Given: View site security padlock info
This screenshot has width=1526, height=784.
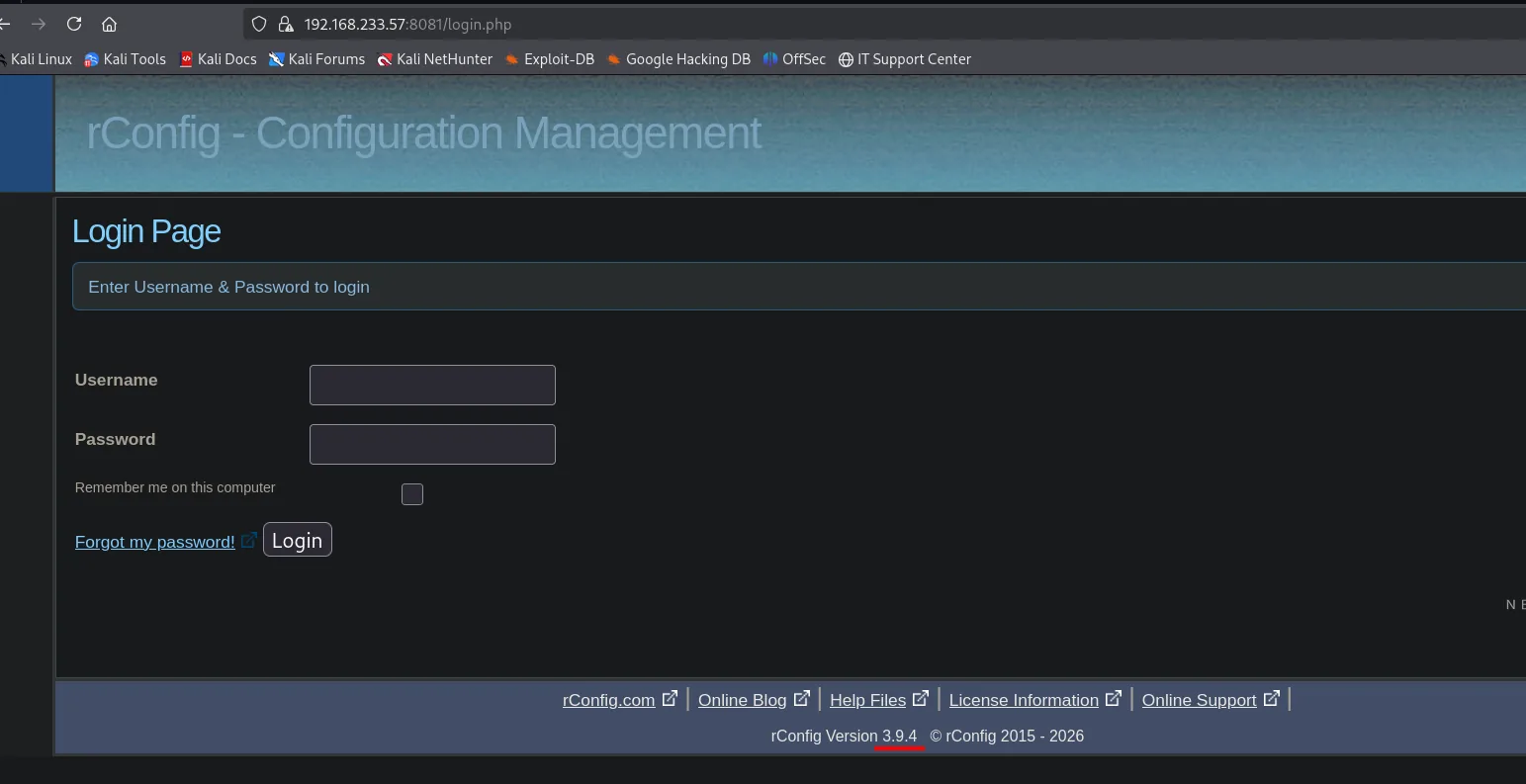Looking at the screenshot, I should [285, 24].
